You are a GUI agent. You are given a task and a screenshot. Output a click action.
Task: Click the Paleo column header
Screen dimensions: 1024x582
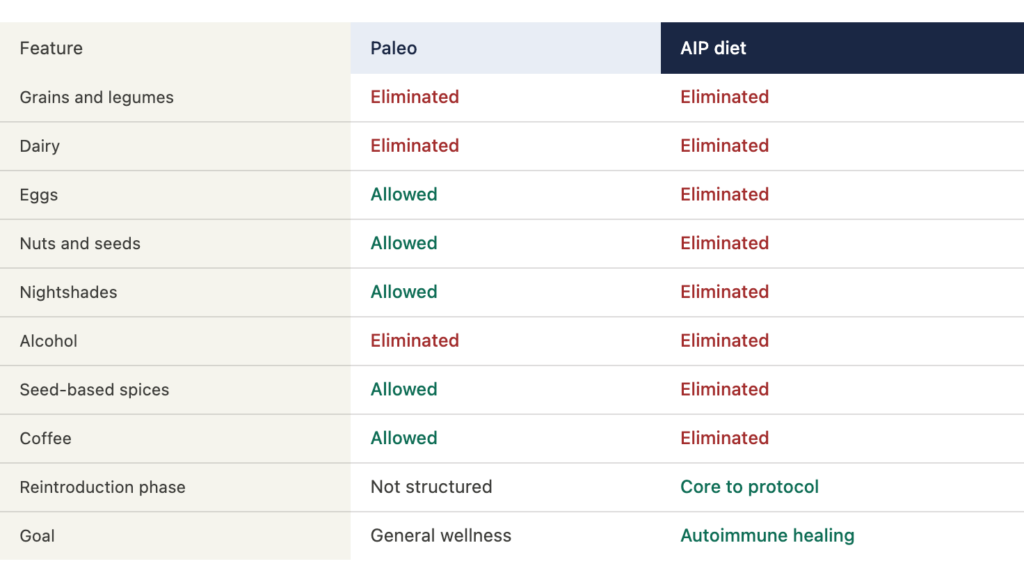point(394,48)
